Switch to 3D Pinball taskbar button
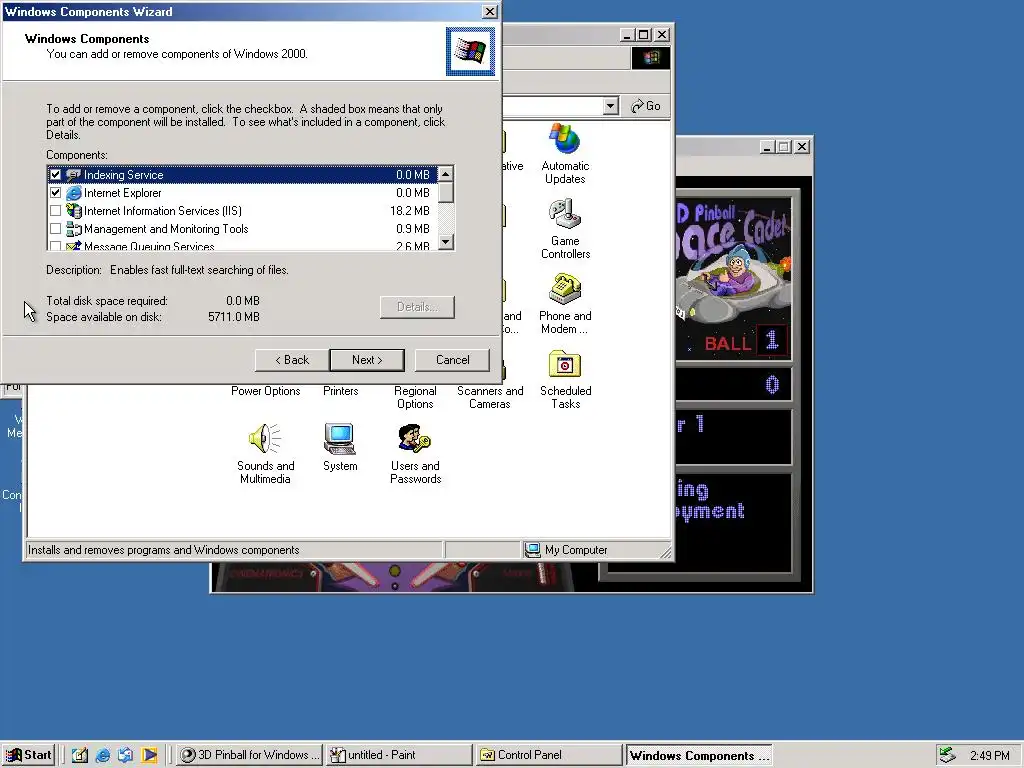This screenshot has height=768, width=1024. coord(249,755)
